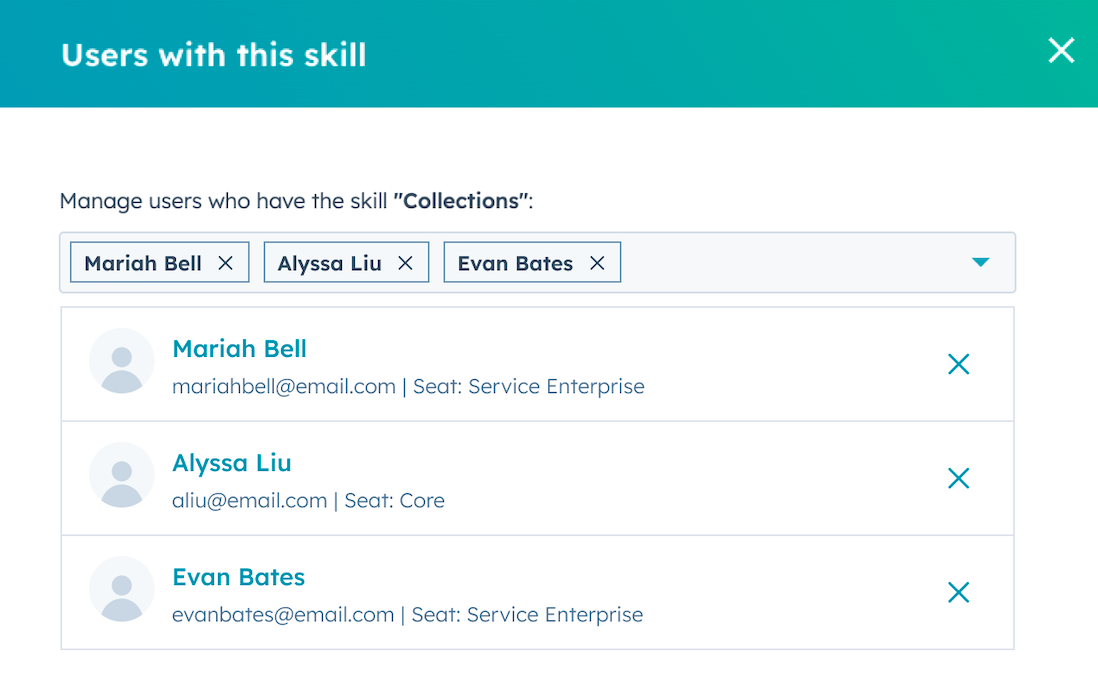Click the Users with this skill title
Screen dimensions: 1098x680
(x=213, y=55)
